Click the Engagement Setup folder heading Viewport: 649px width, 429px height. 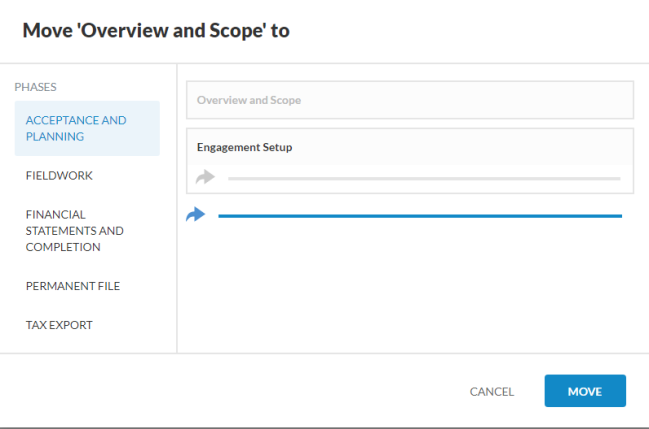pos(244,147)
